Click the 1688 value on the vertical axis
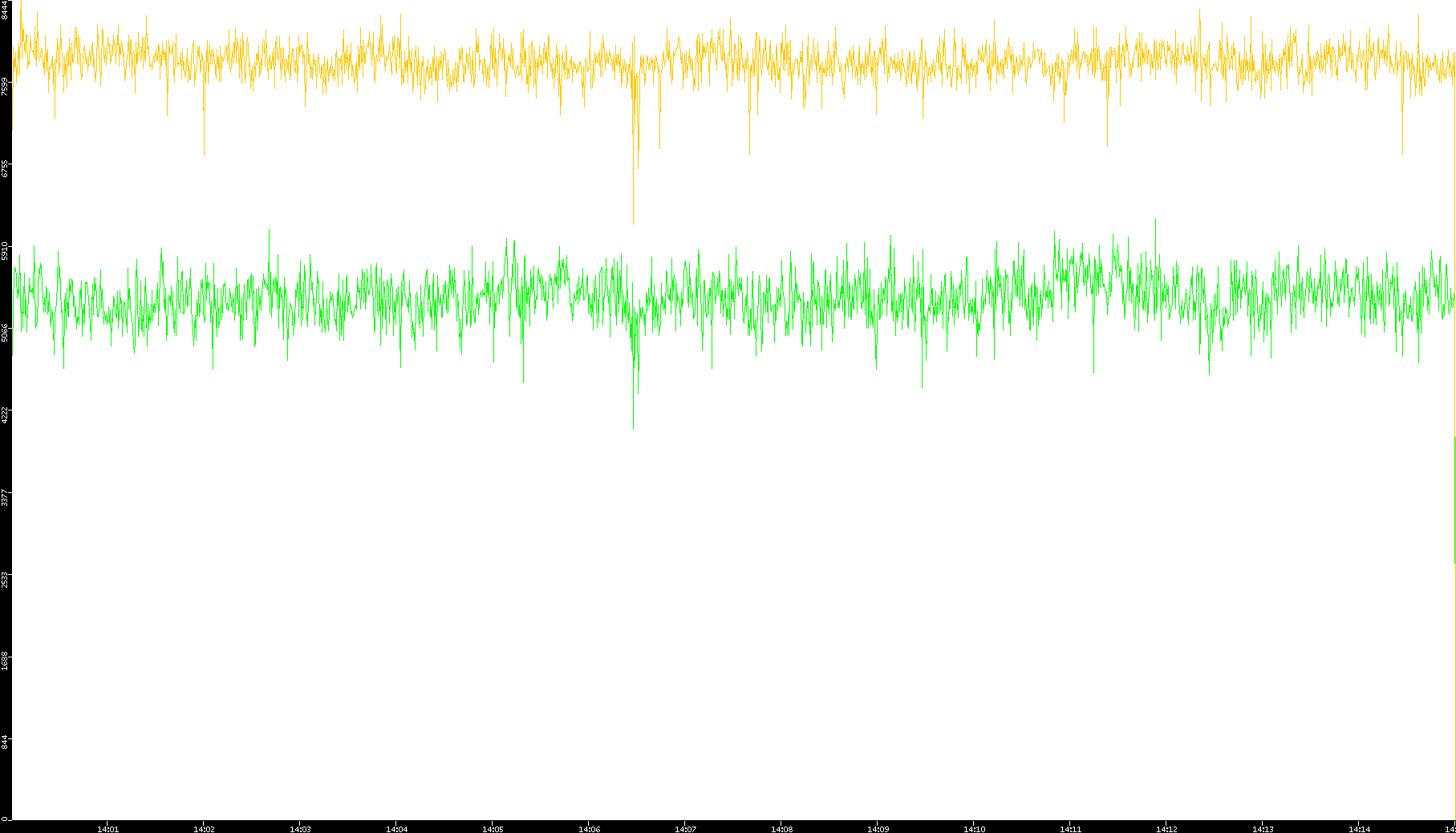Image resolution: width=1456 pixels, height=833 pixels. click(x=6, y=662)
